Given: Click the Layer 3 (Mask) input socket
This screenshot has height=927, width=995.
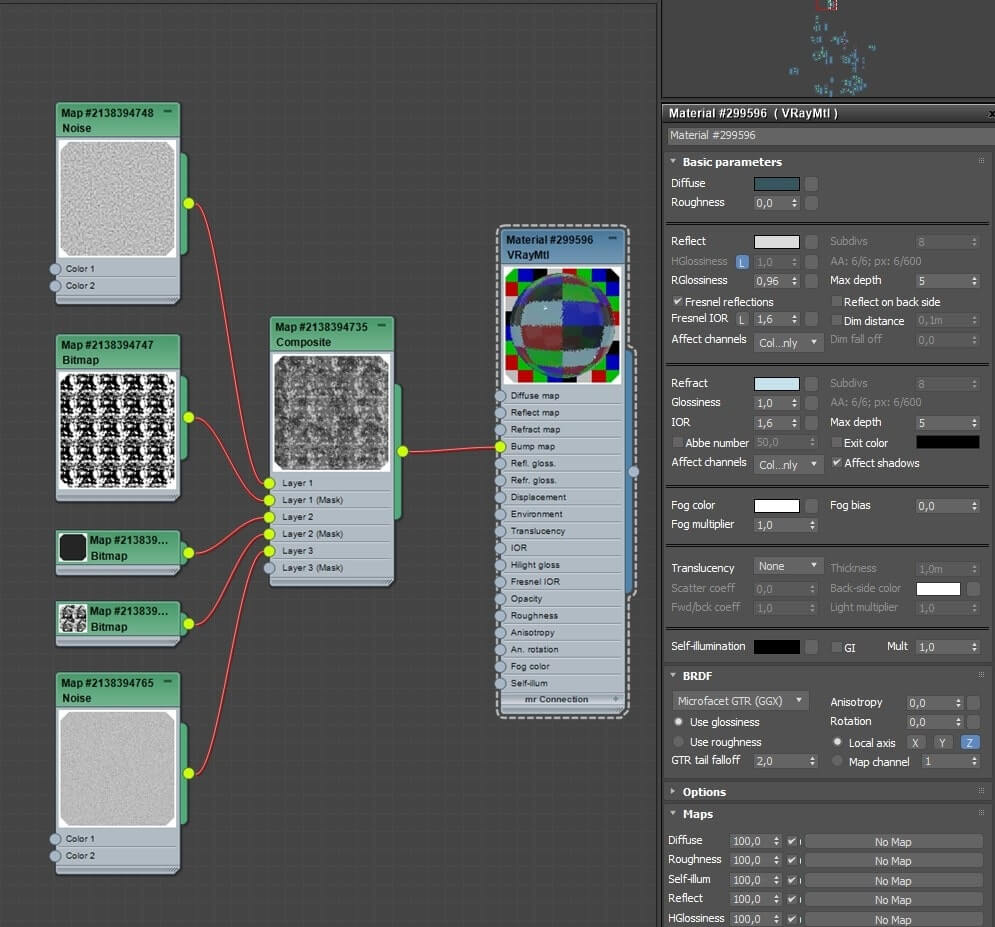Looking at the screenshot, I should point(270,568).
